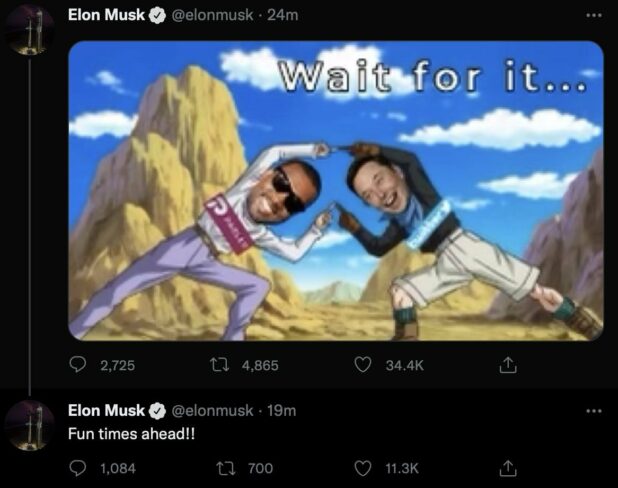Open more options on the second tweet

pyautogui.click(x=594, y=411)
